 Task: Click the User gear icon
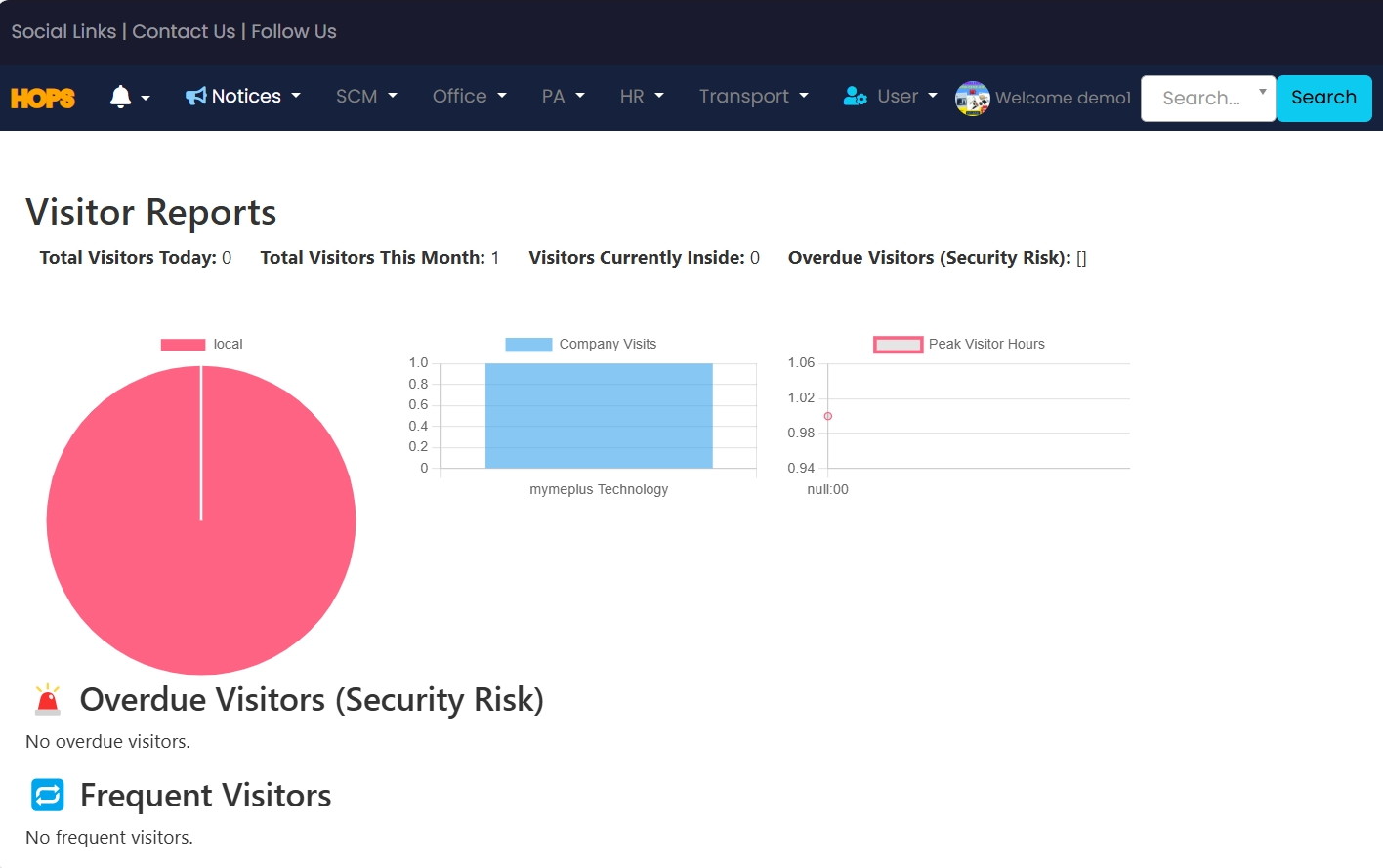[855, 96]
